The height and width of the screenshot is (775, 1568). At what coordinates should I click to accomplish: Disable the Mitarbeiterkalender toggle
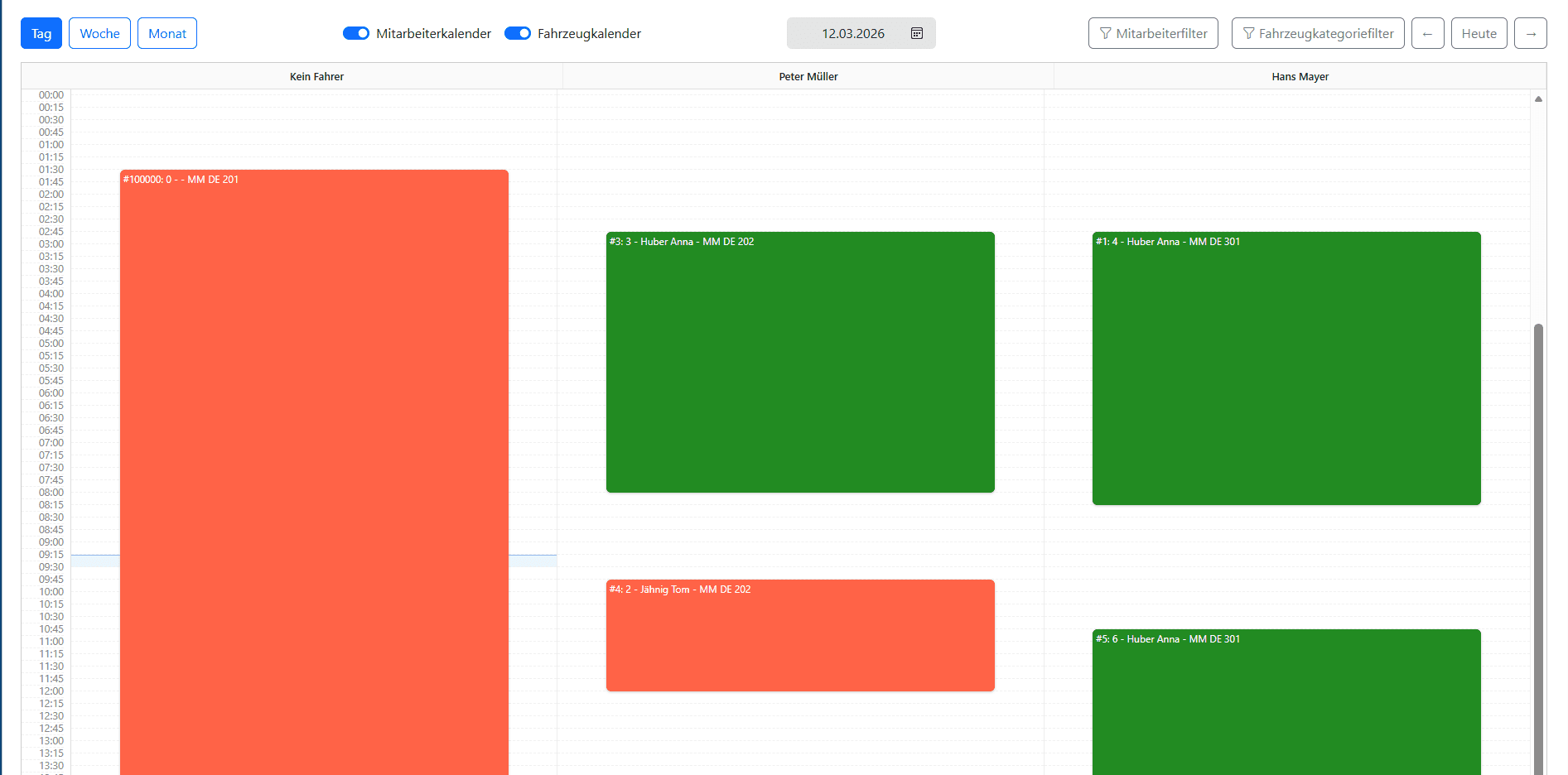[356, 33]
